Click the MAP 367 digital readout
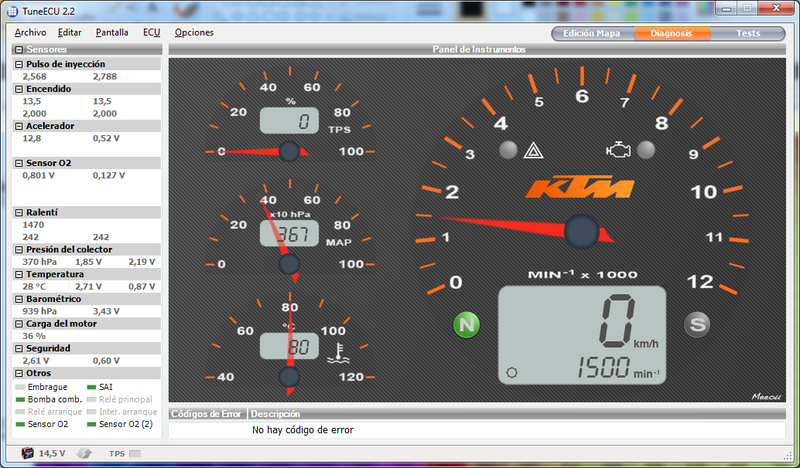 pyautogui.click(x=289, y=233)
